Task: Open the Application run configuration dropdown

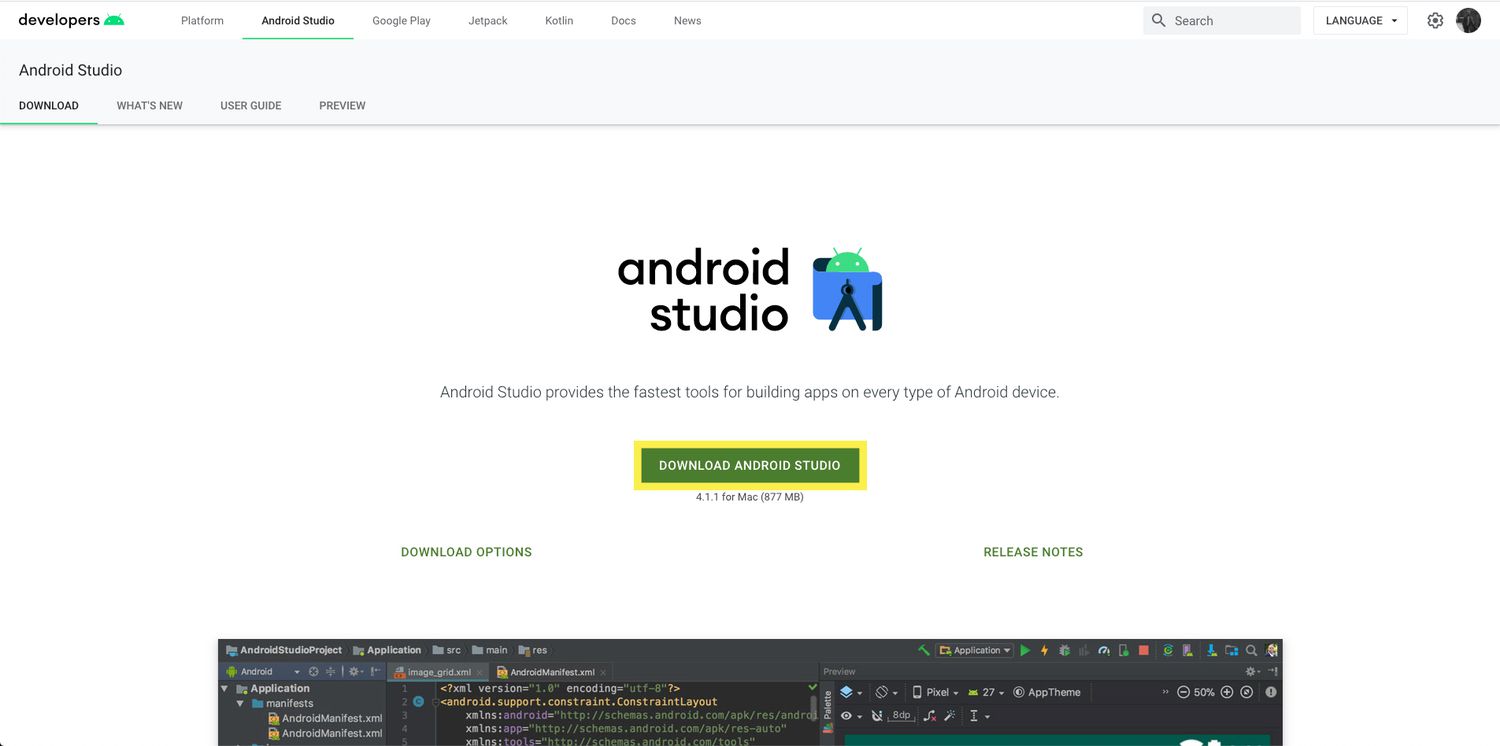Action: point(975,650)
